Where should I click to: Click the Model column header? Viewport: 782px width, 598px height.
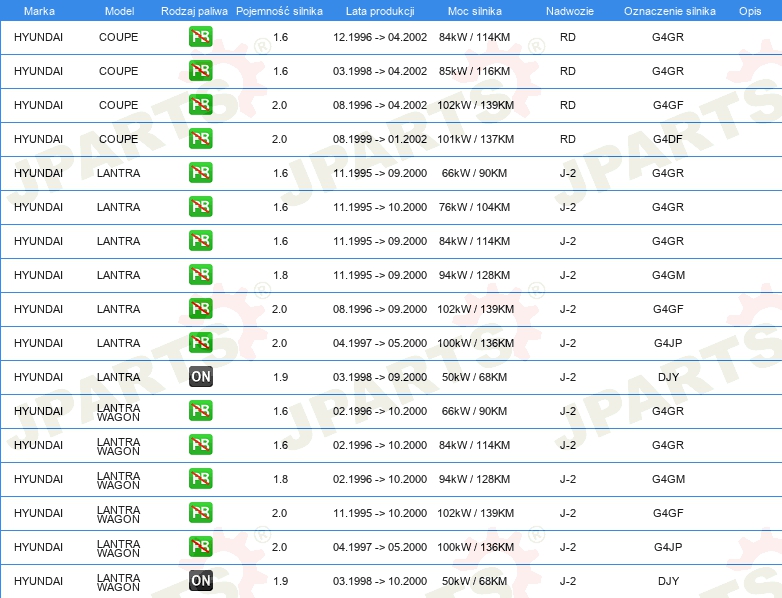[x=119, y=11]
